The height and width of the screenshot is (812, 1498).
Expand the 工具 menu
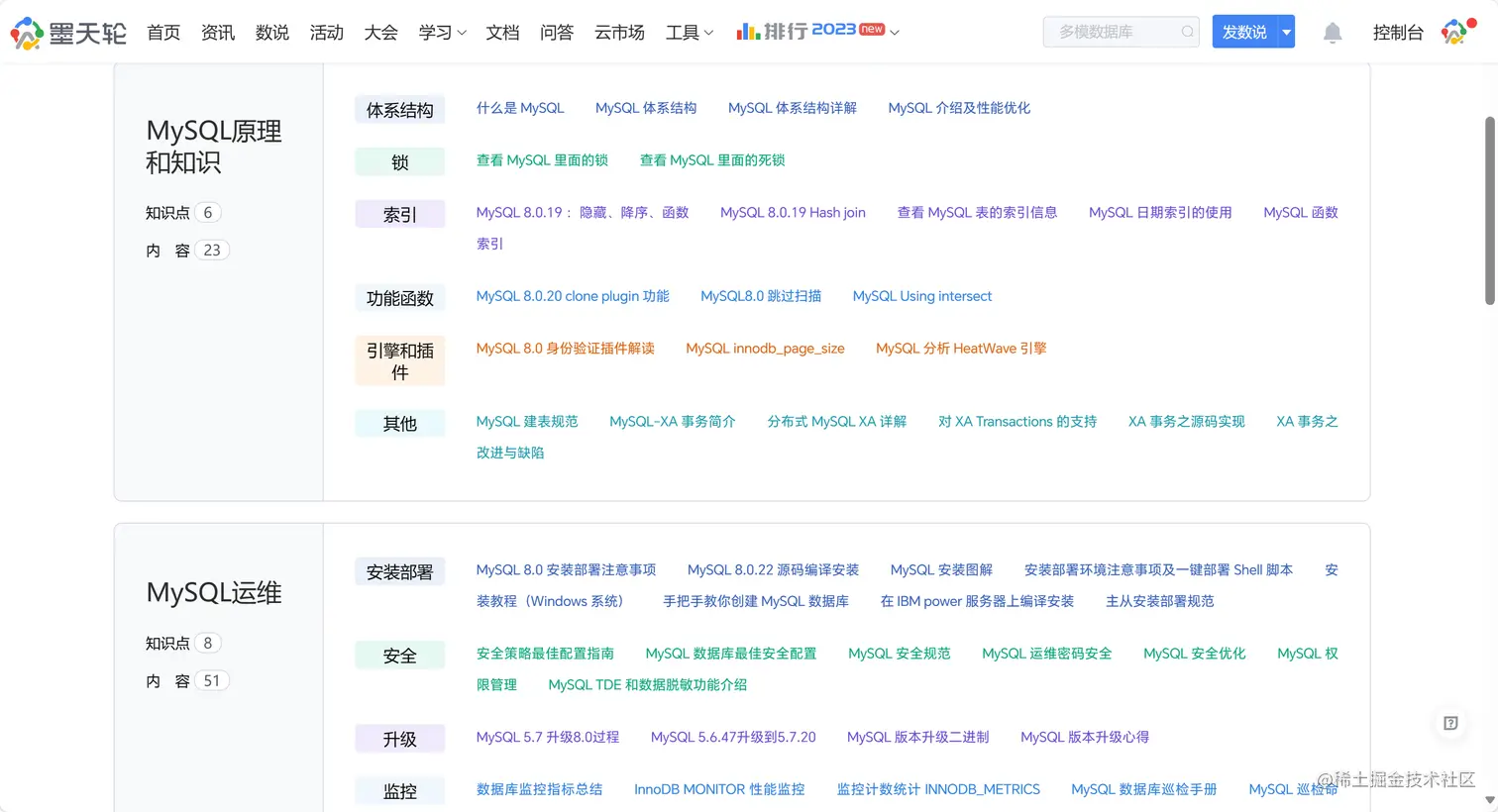click(x=690, y=33)
